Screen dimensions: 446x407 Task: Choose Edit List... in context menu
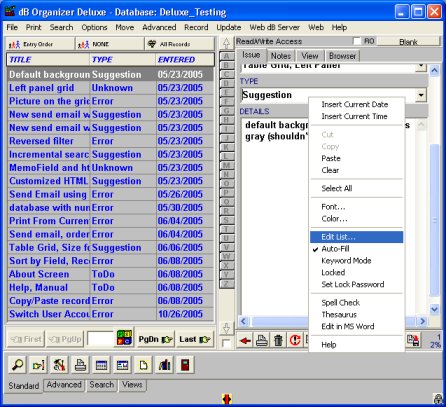click(x=356, y=237)
